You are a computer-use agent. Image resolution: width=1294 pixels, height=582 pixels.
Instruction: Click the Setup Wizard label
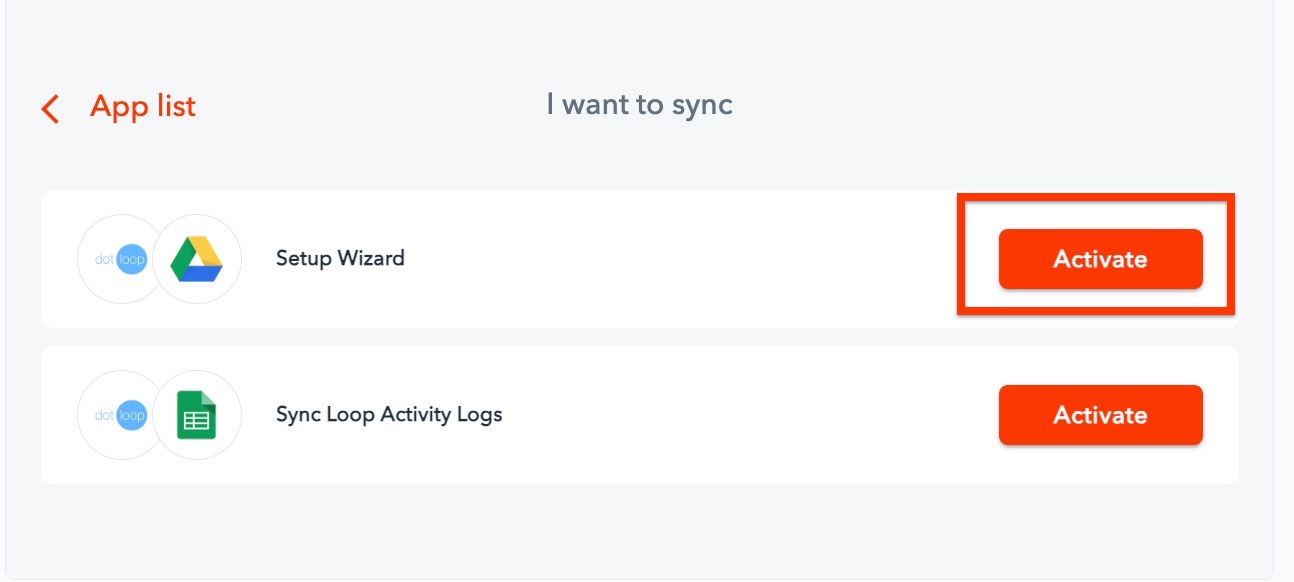tap(340, 258)
